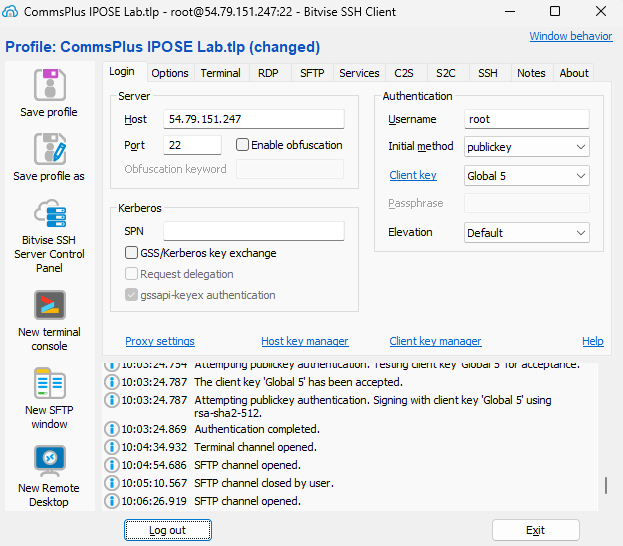Viewport: 623px width, 546px height.
Task: Click profile title 'CommsPlus IPOSE Lab.tlp (changed)'
Action: [x=190, y=47]
